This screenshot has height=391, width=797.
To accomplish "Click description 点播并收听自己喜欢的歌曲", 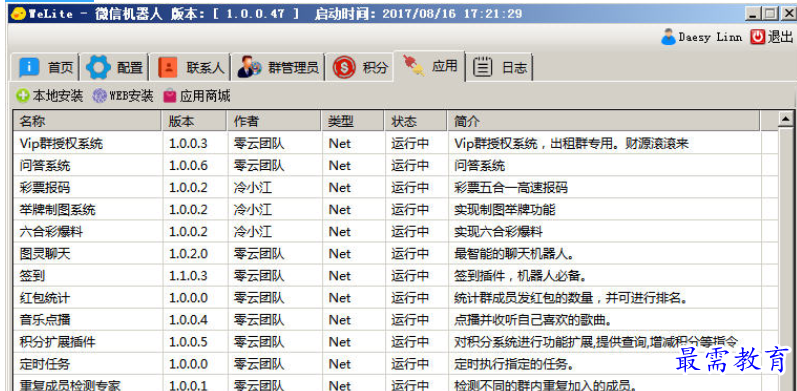I will (532, 320).
